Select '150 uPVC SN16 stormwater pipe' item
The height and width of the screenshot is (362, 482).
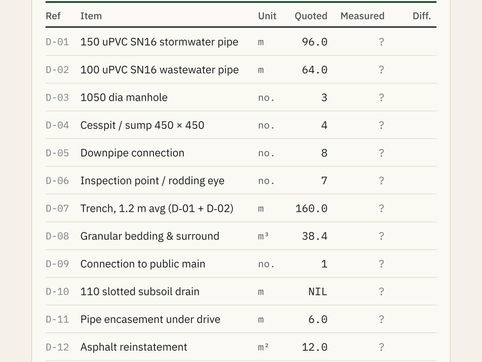coord(159,42)
